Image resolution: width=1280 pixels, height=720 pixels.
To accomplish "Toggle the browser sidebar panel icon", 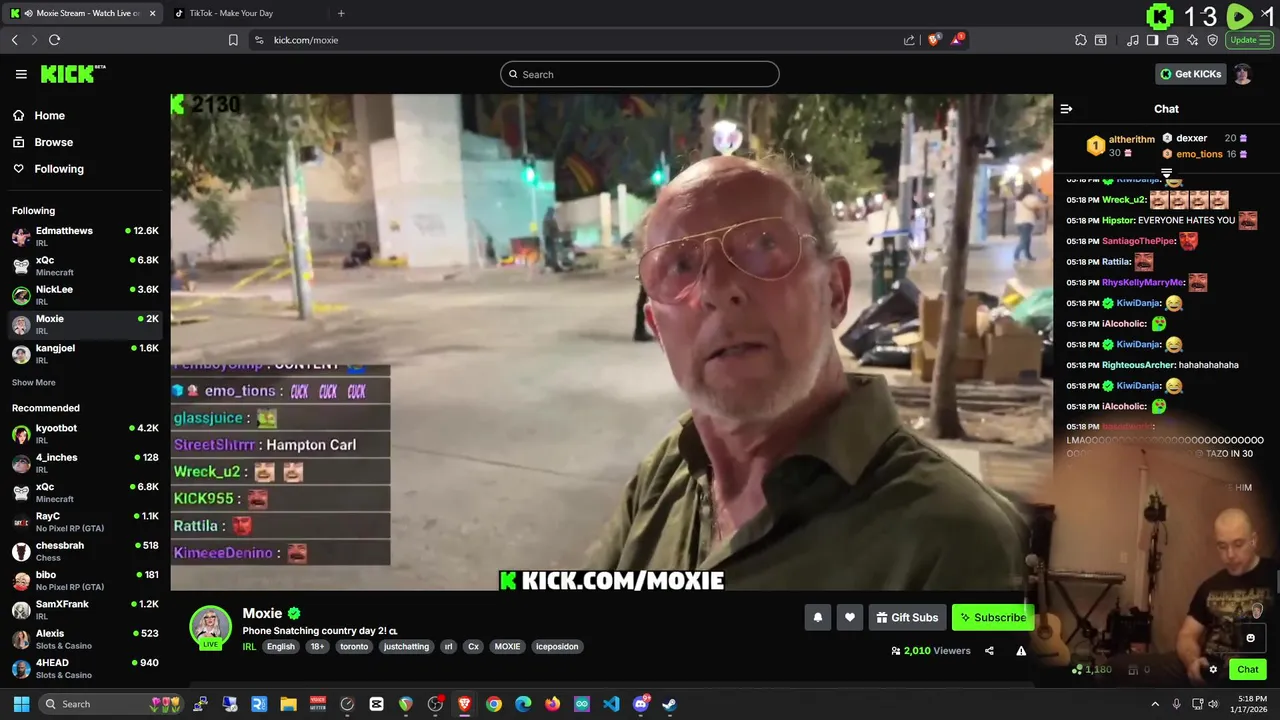I will coord(1152,40).
